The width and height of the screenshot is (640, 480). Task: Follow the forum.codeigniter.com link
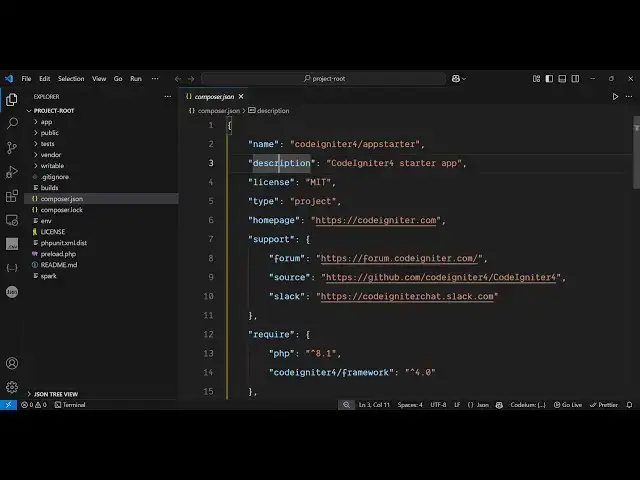tap(399, 258)
